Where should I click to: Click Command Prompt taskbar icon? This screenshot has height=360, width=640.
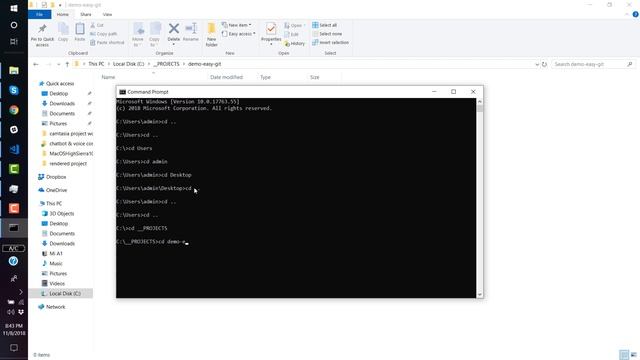click(x=13, y=228)
